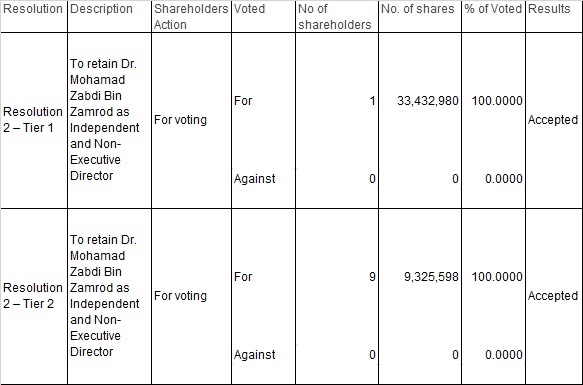Click Tier 1 description about Dr. Mohamad
The image size is (583, 385).
pyautogui.click(x=104, y=120)
